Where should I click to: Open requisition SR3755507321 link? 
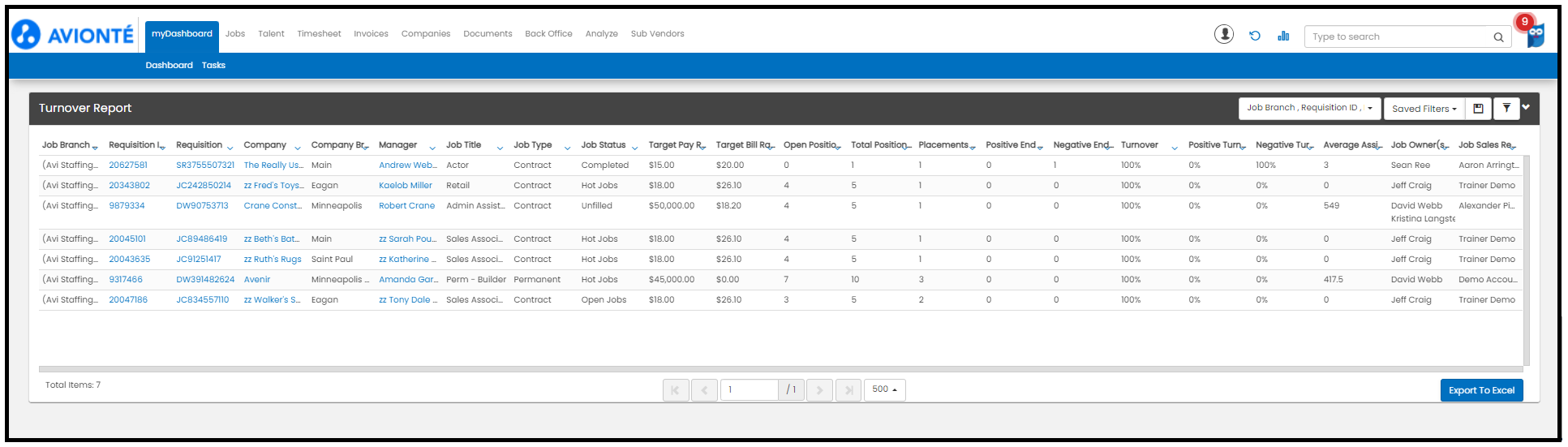pyautogui.click(x=205, y=165)
